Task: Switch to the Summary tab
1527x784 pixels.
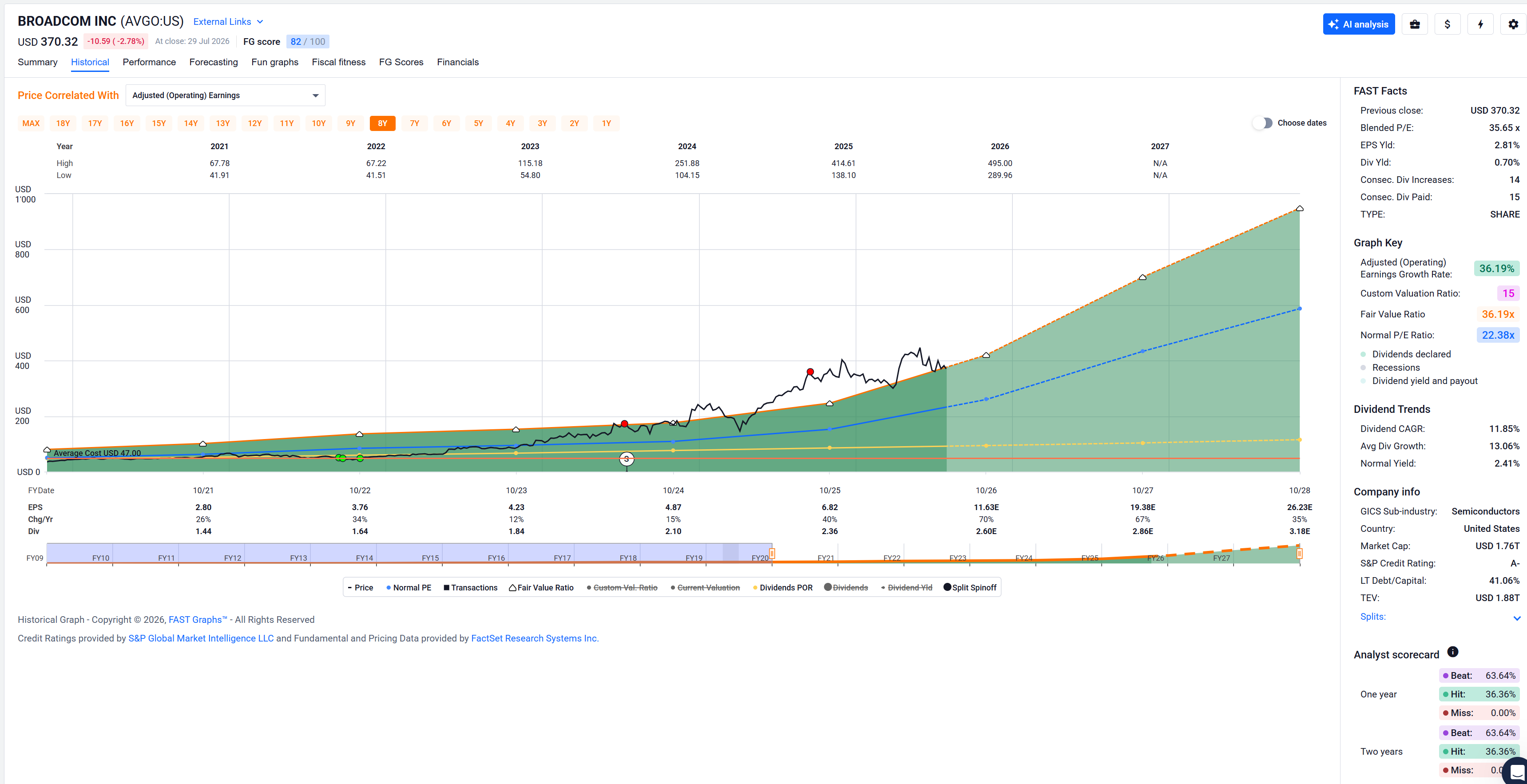Action: pos(37,62)
